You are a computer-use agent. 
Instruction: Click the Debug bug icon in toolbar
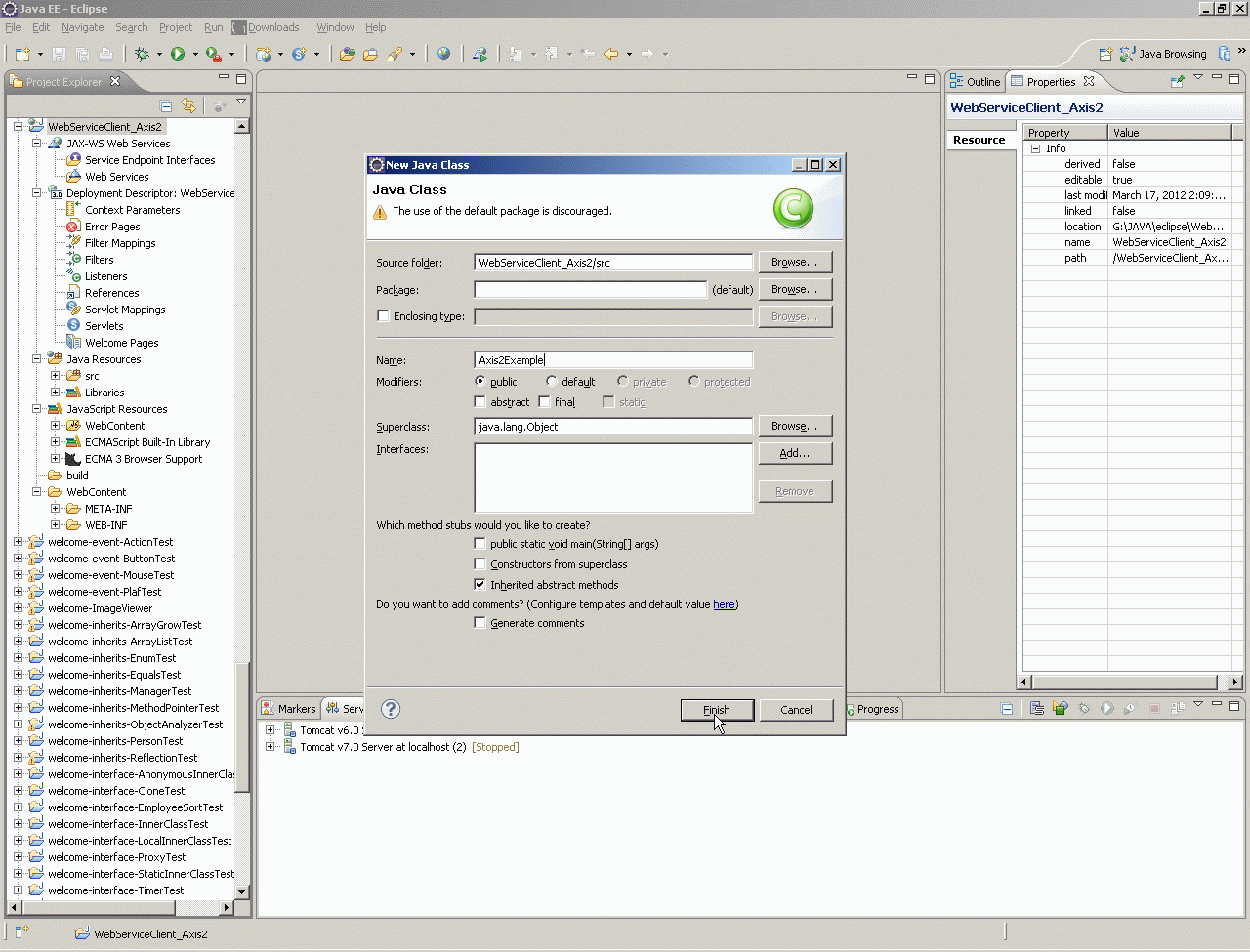point(143,54)
